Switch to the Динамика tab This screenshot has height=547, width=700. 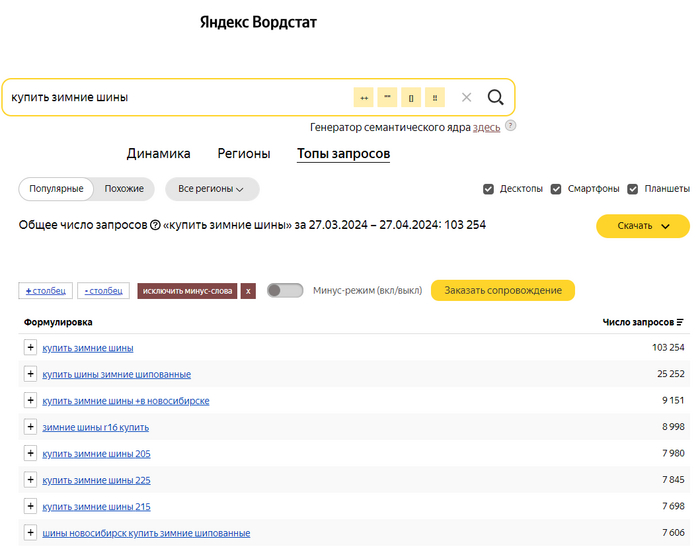pos(158,154)
